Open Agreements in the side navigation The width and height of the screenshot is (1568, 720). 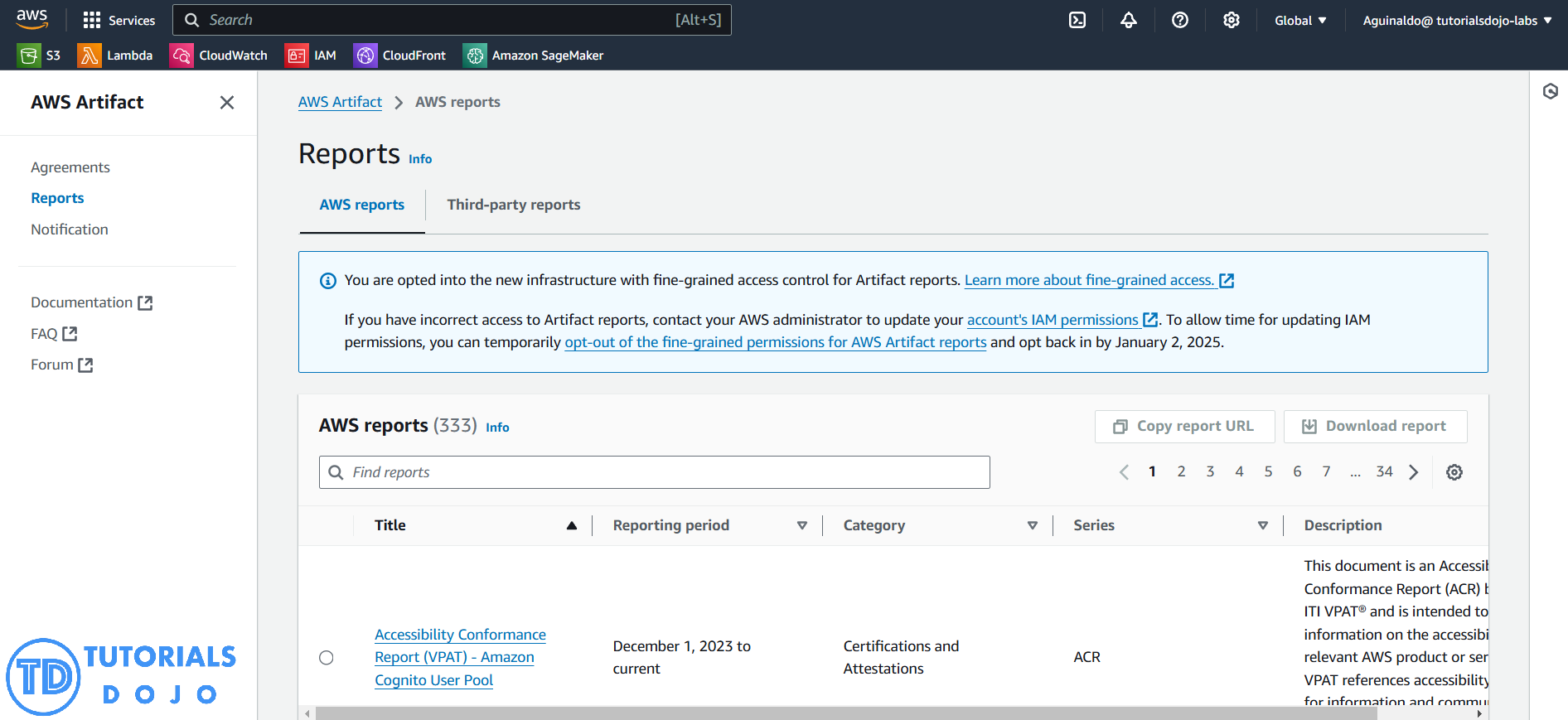(x=70, y=167)
